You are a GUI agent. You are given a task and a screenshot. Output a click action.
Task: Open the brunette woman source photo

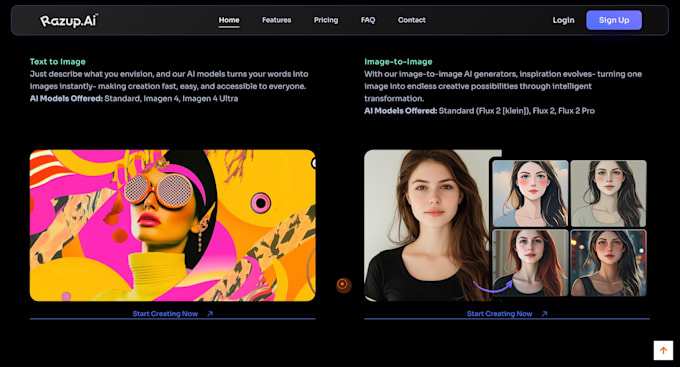click(427, 226)
